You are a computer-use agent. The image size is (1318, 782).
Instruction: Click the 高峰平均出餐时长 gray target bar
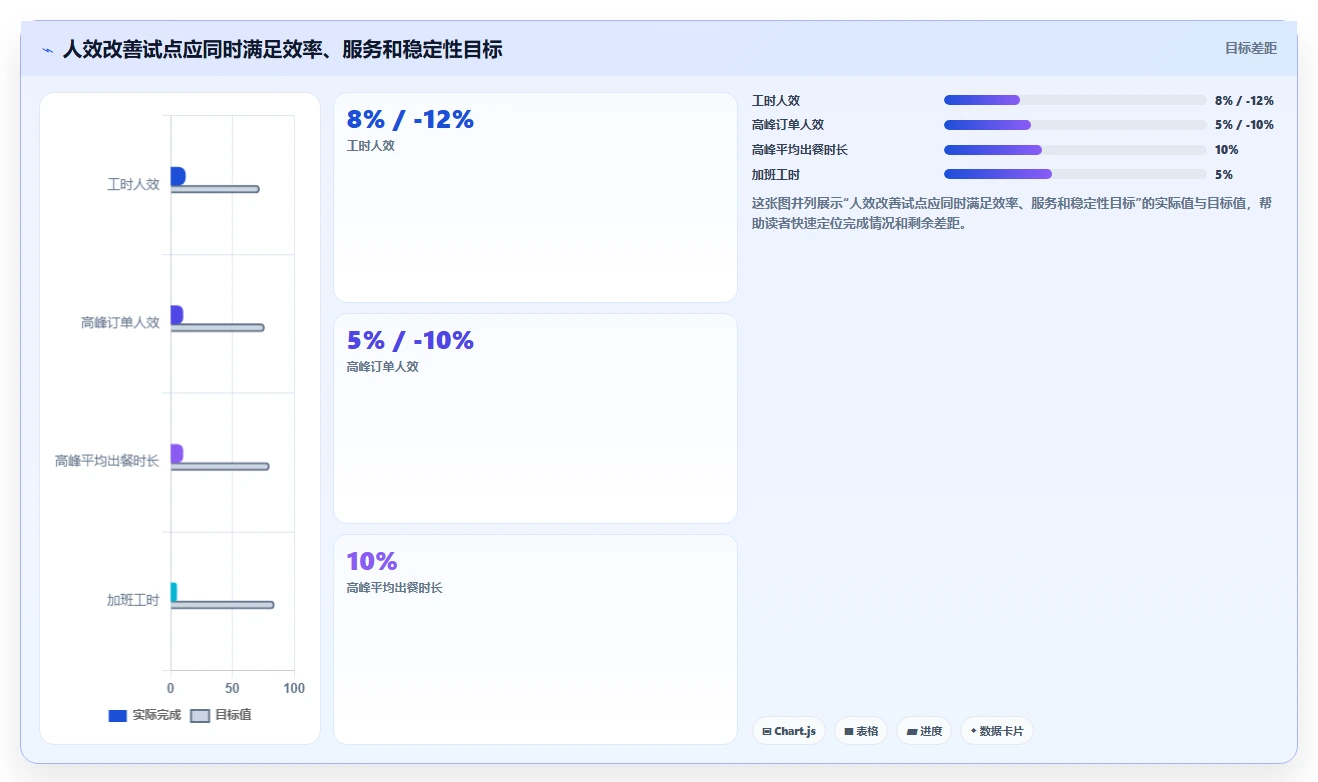tap(220, 466)
